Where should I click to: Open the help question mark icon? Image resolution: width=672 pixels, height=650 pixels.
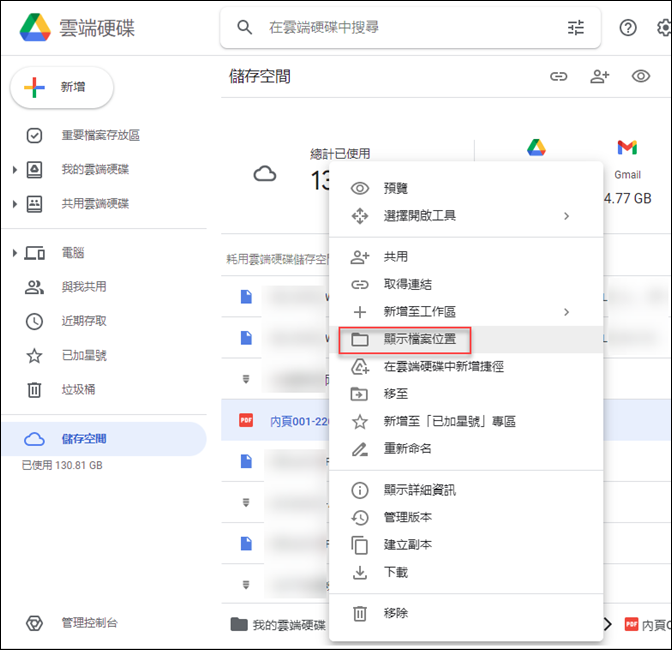(627, 28)
